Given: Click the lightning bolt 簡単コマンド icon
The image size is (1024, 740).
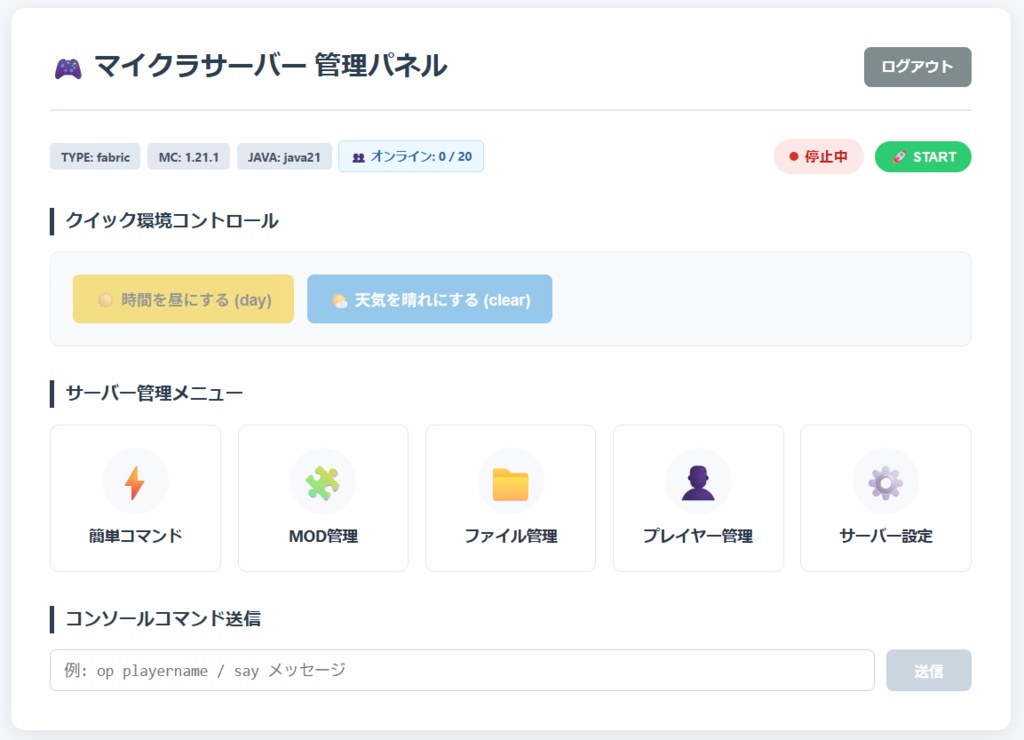Looking at the screenshot, I should click(x=135, y=483).
